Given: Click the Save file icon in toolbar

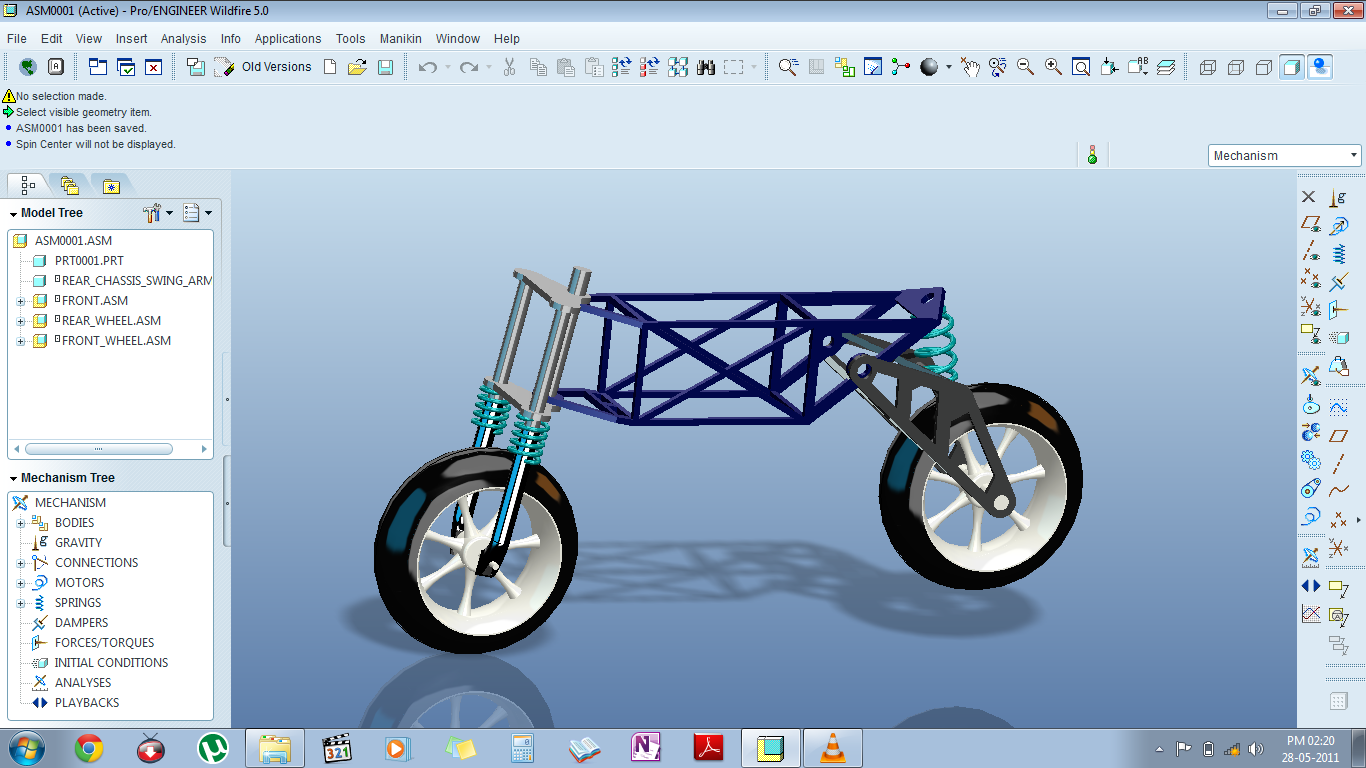Looking at the screenshot, I should coord(385,67).
